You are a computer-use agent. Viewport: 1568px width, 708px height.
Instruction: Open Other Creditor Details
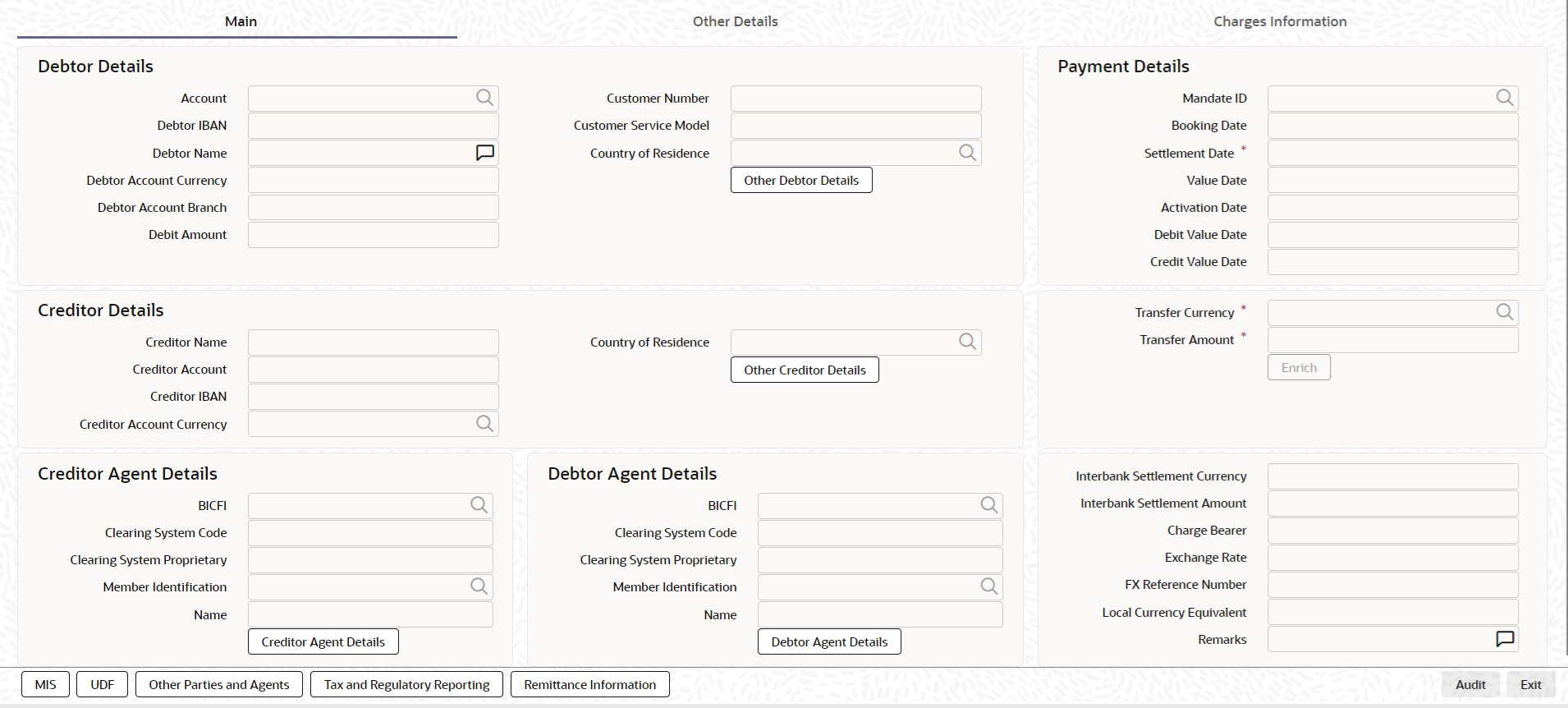pos(805,370)
